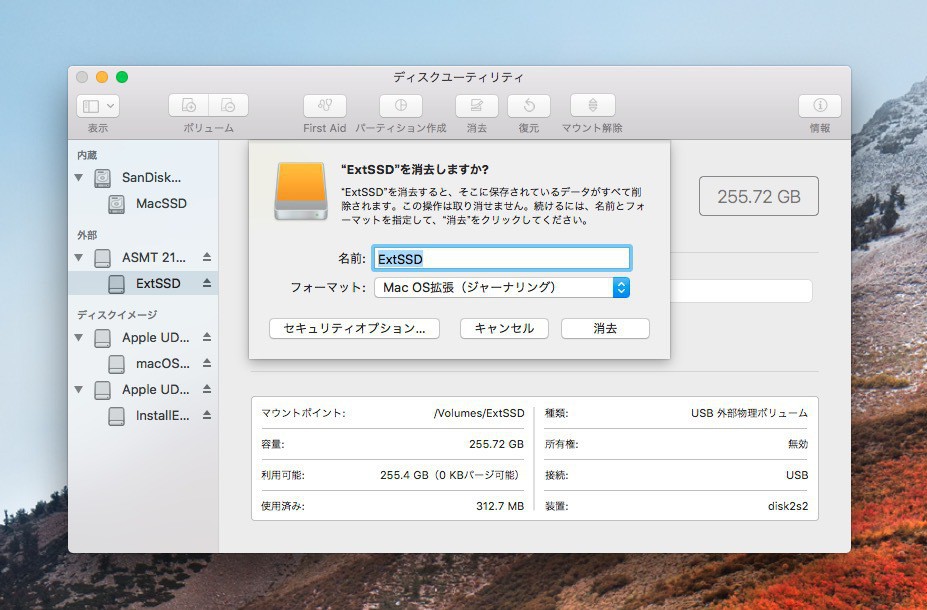The image size is (927, 610).
Task: Eject the ExtSSD volume in sidebar
Action: coord(207,284)
